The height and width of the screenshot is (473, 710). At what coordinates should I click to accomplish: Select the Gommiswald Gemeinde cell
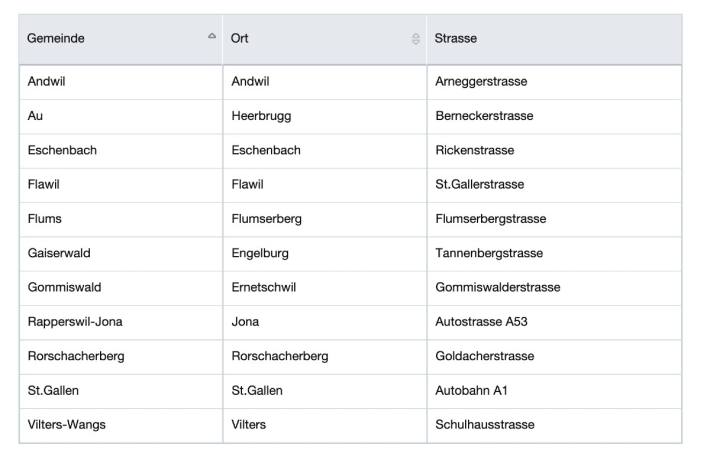[x=121, y=288]
